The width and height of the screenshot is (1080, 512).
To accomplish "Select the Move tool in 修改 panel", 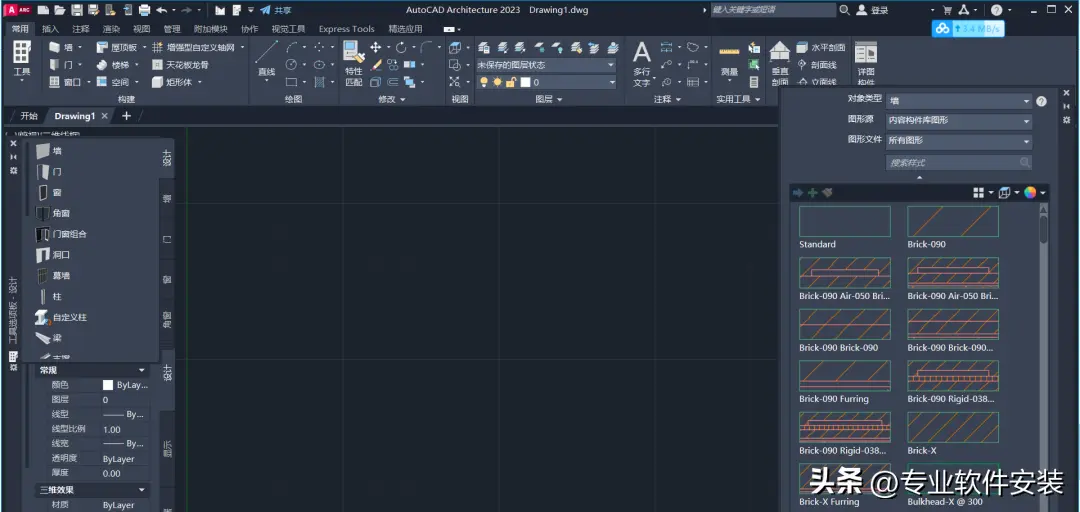I will (375, 48).
